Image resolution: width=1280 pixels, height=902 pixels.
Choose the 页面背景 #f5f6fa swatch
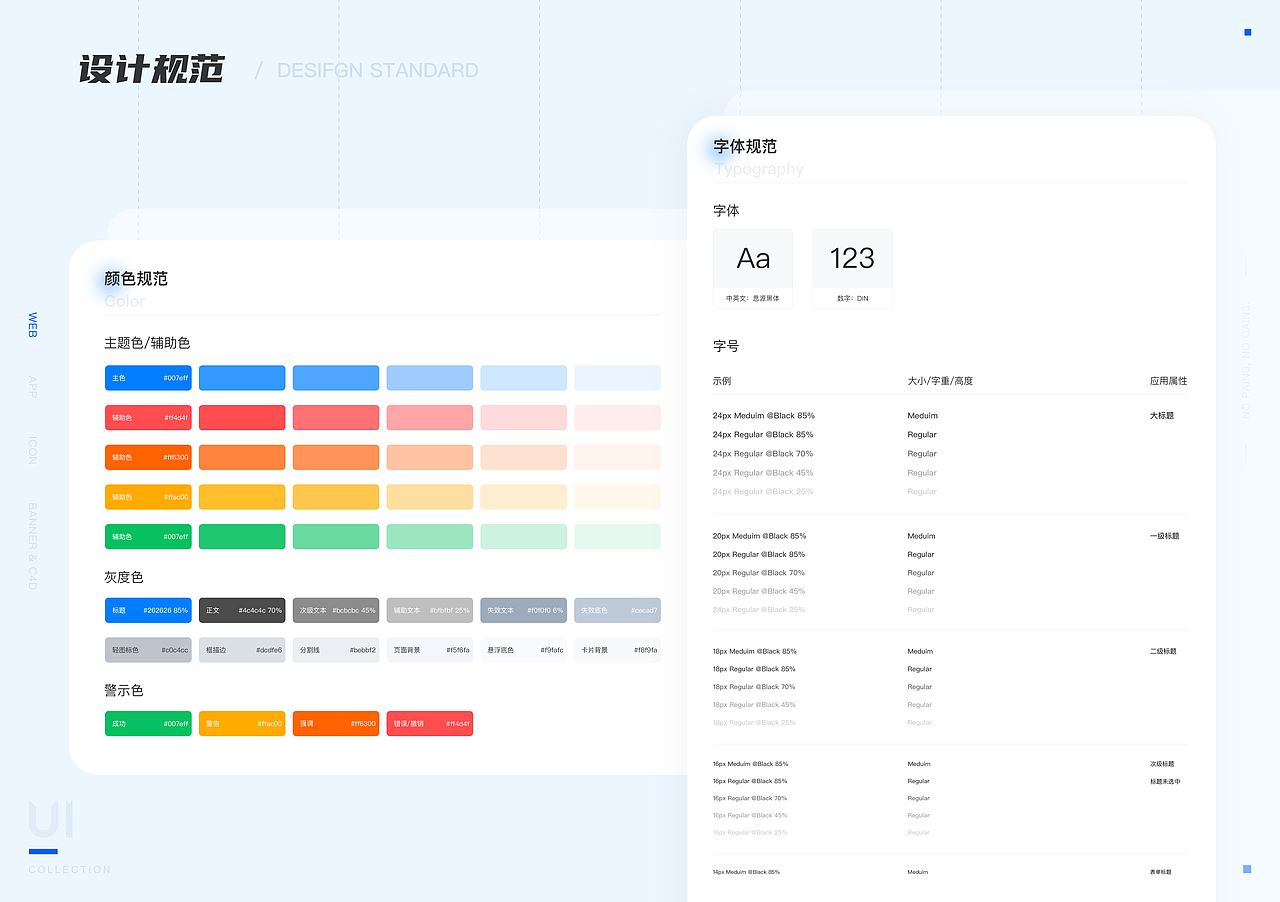pos(430,650)
